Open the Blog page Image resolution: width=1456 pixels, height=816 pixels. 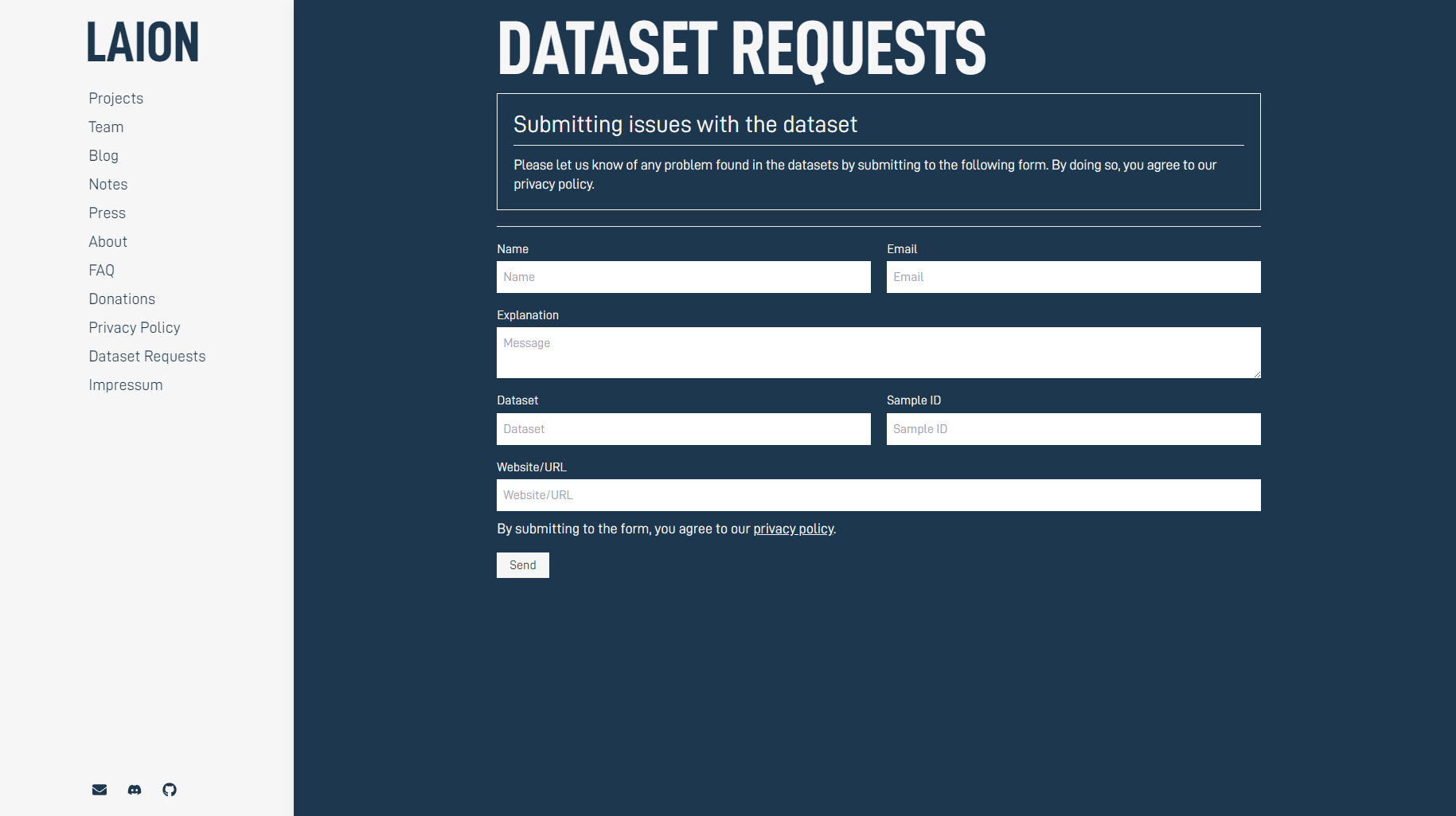click(103, 156)
